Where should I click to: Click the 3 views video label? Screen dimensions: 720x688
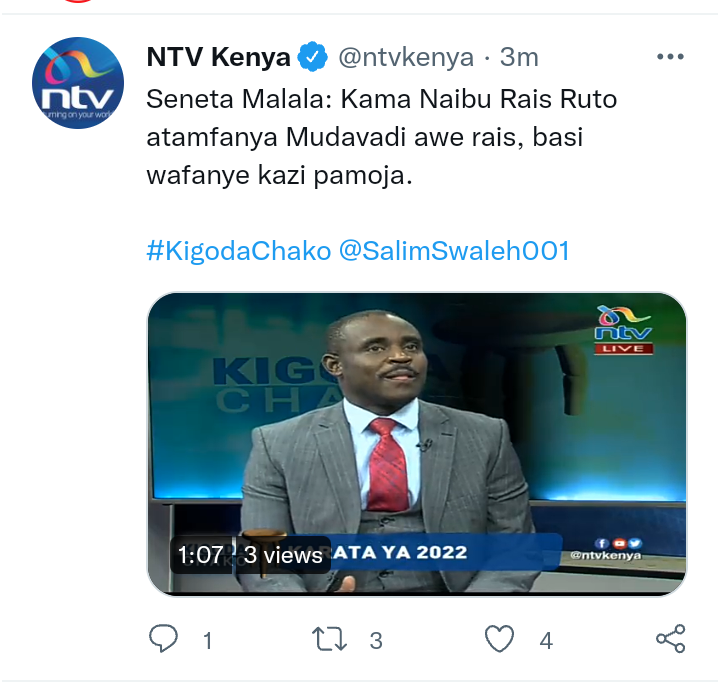point(282,555)
